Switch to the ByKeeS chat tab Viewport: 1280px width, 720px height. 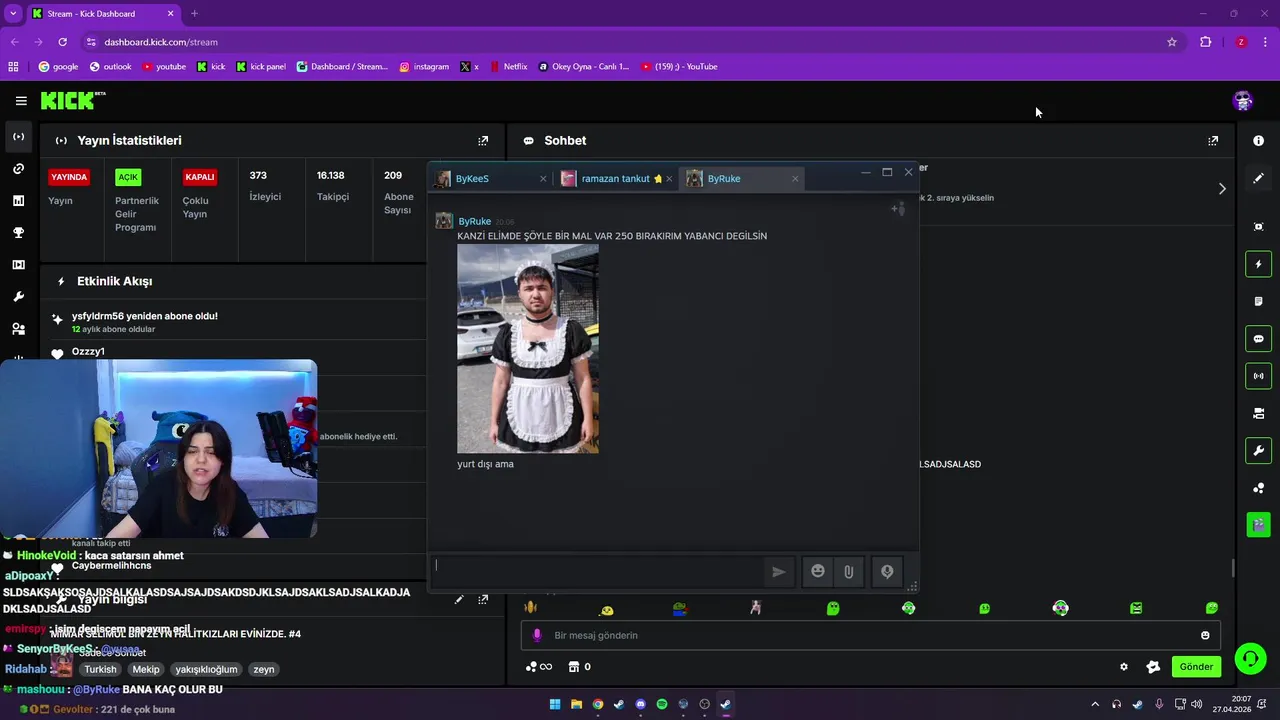[x=490, y=179]
